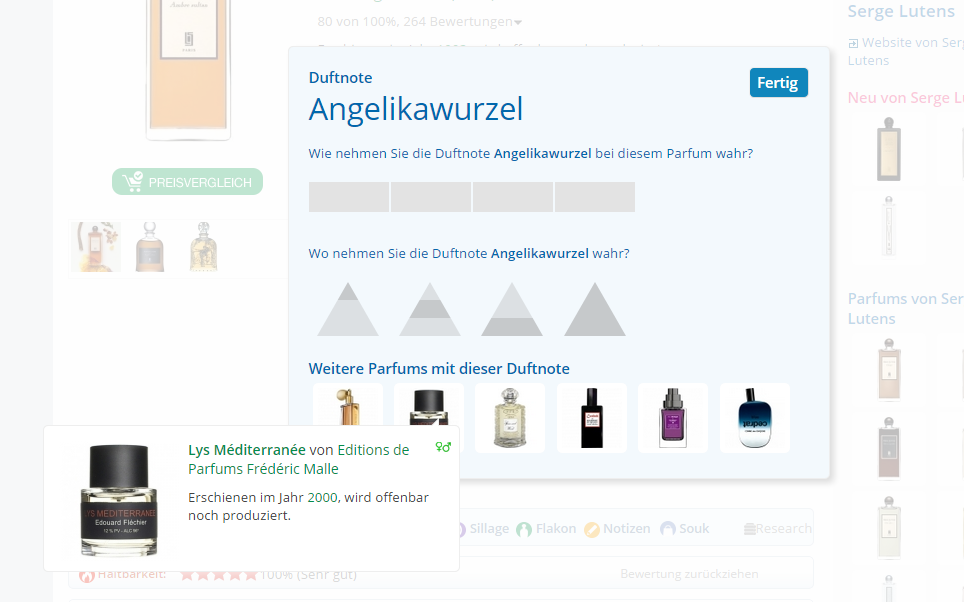
Task: Open the clear round flask perfume thumbnail
Action: [x=510, y=418]
